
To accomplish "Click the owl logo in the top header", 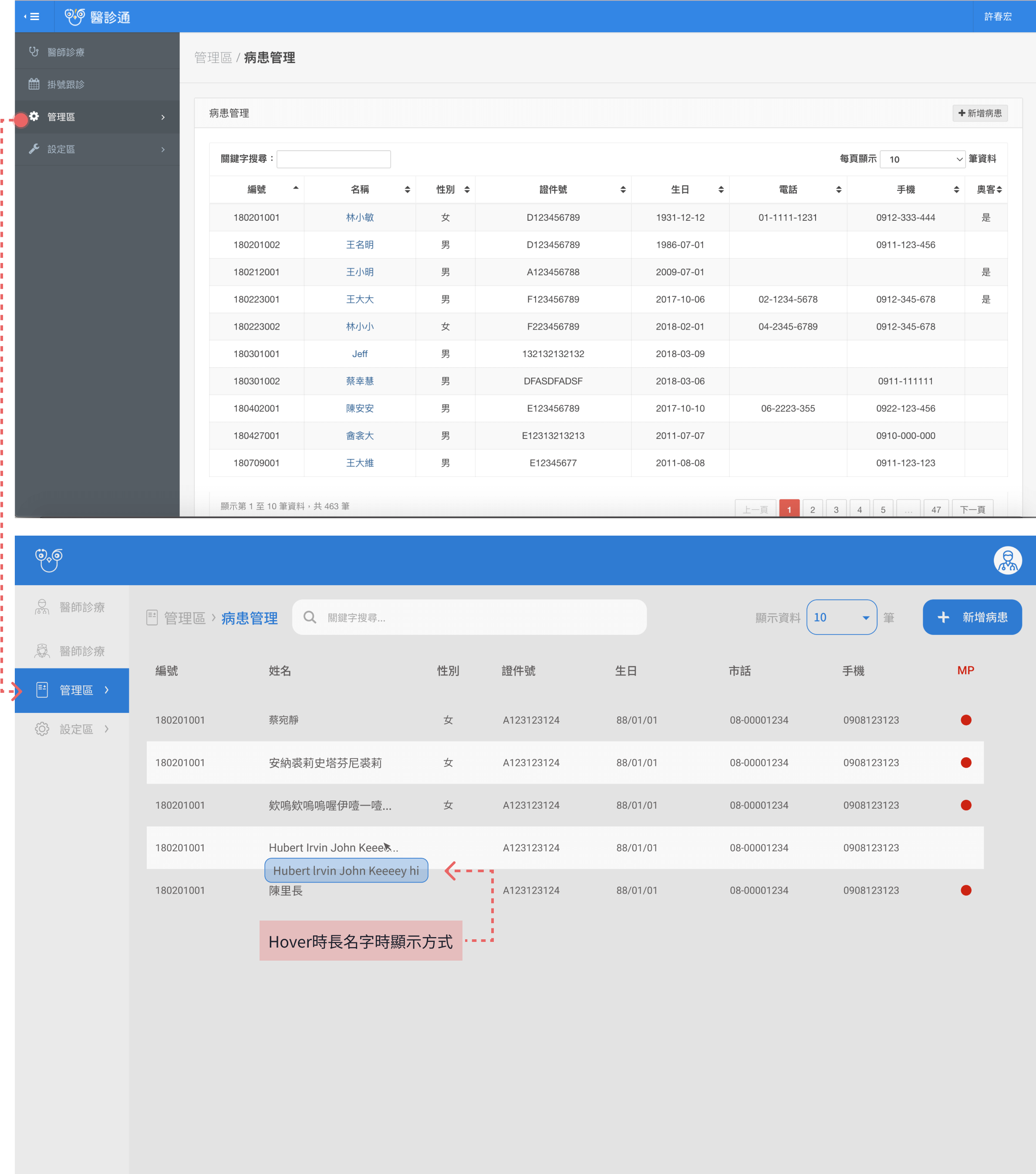I will pos(74,17).
